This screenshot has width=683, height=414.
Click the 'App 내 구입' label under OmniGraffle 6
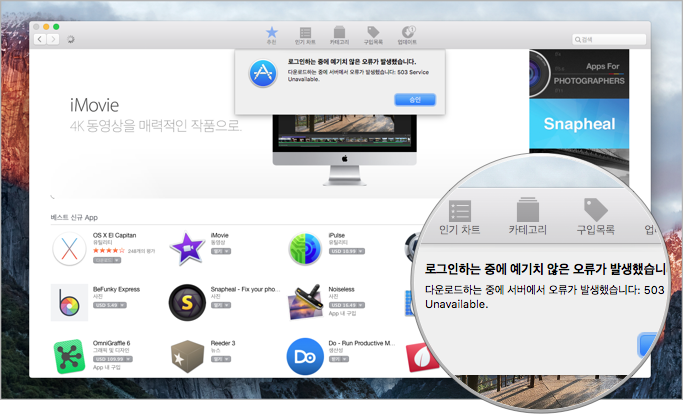click(x=107, y=367)
